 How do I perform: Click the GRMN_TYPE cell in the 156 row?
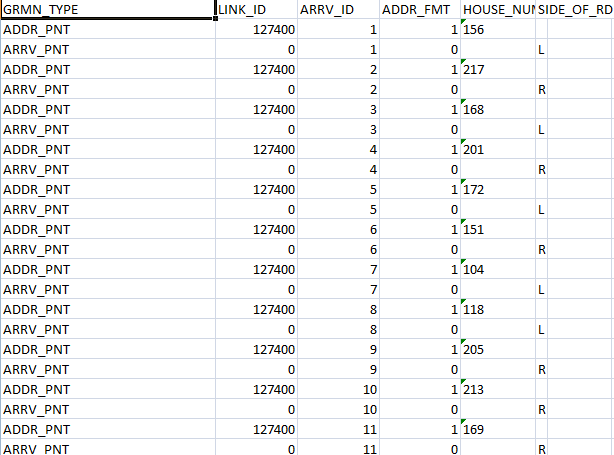pos(107,29)
